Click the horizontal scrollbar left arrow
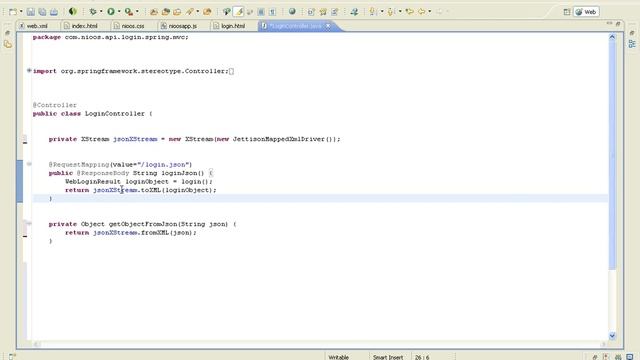This screenshot has width=640, height=360. click(37, 344)
